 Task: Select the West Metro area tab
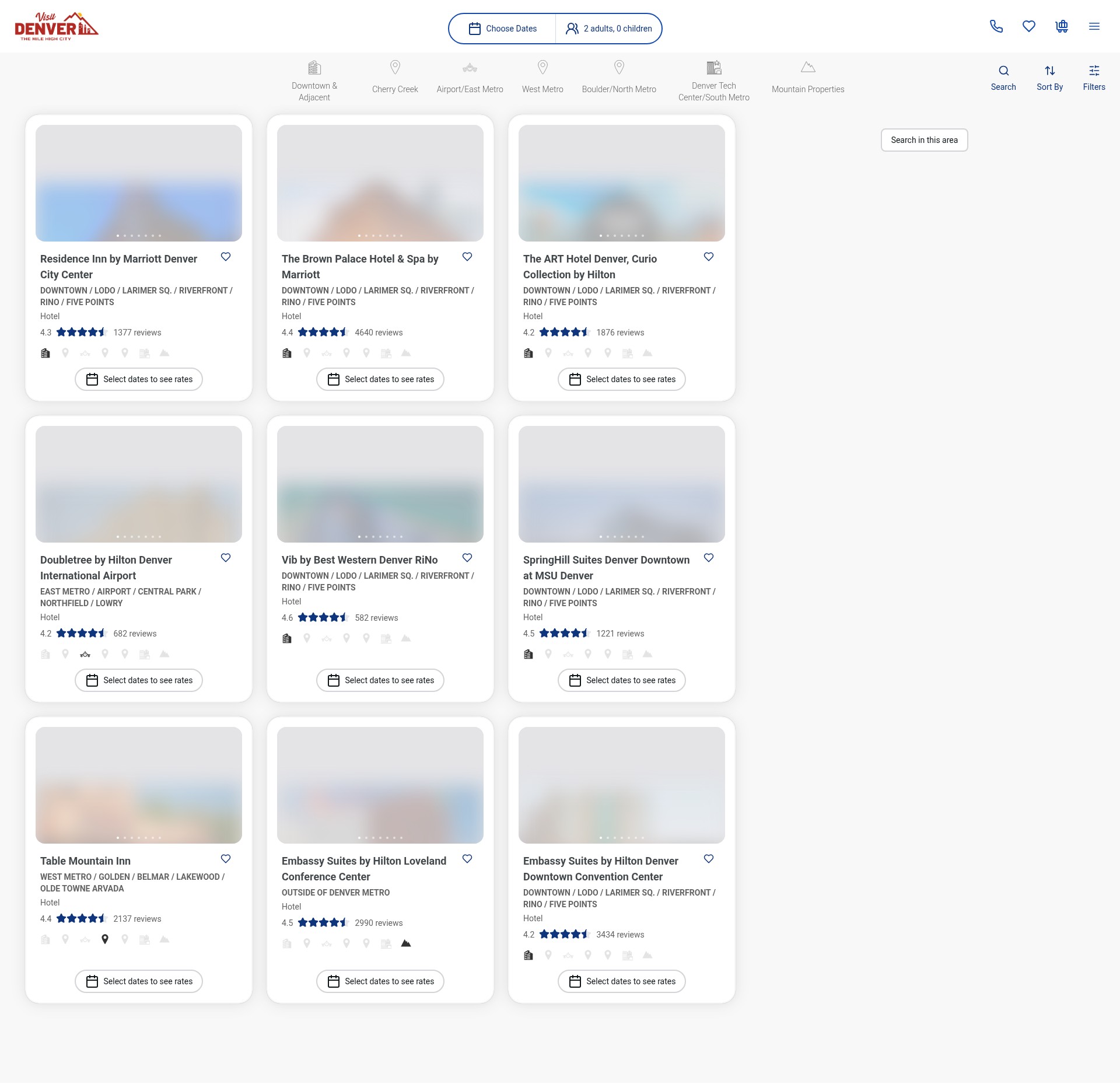542,77
